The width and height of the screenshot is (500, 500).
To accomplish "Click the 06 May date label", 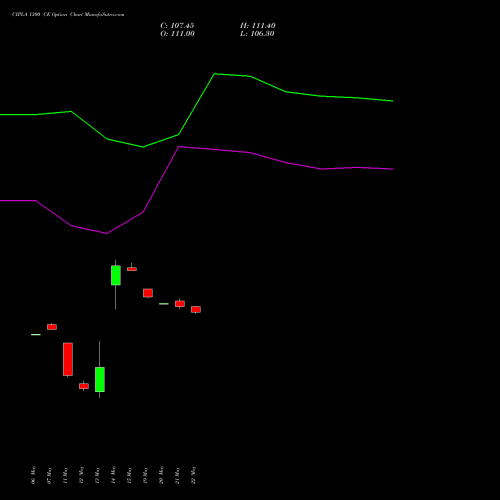I will 33,475.
